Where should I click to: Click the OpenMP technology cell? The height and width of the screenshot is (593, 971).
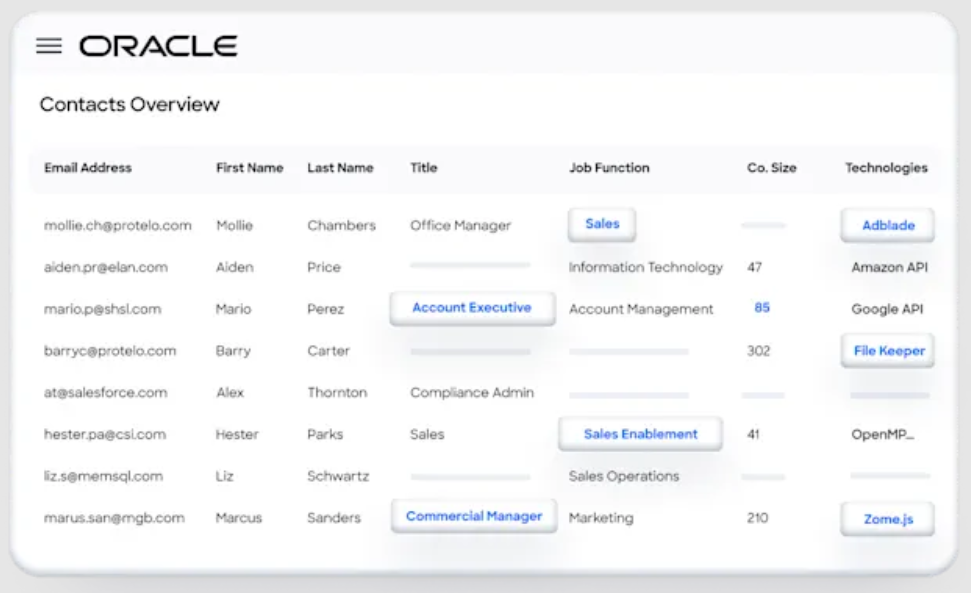(x=882, y=435)
